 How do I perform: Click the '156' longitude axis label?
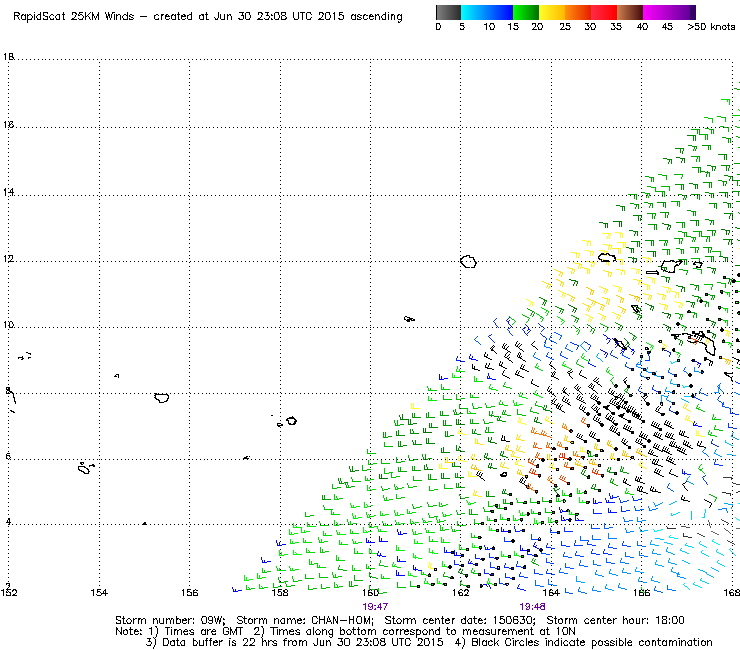[189, 592]
